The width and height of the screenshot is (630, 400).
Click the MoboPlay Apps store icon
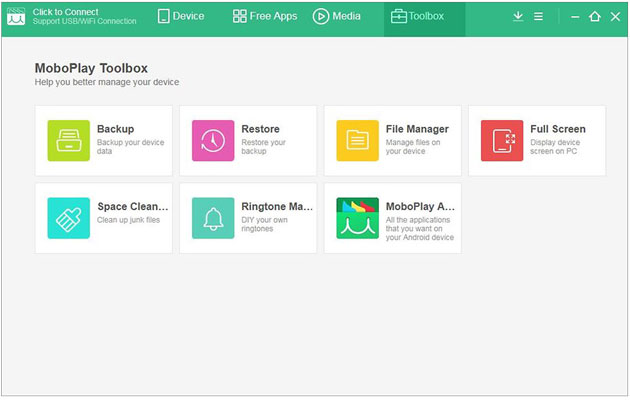click(358, 218)
